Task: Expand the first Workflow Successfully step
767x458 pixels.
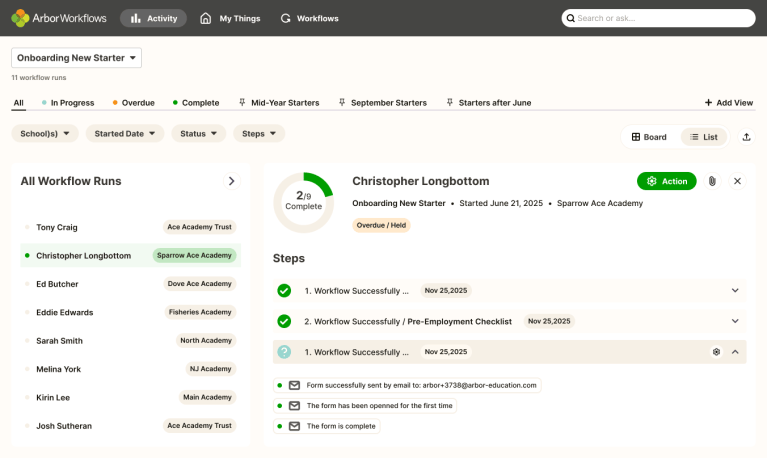Action: pos(735,291)
